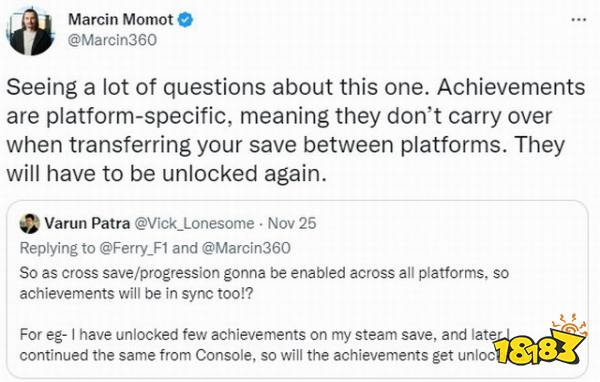Open the @Marcin360 mention in reply line
This screenshot has height=382, width=600.
click(246, 248)
